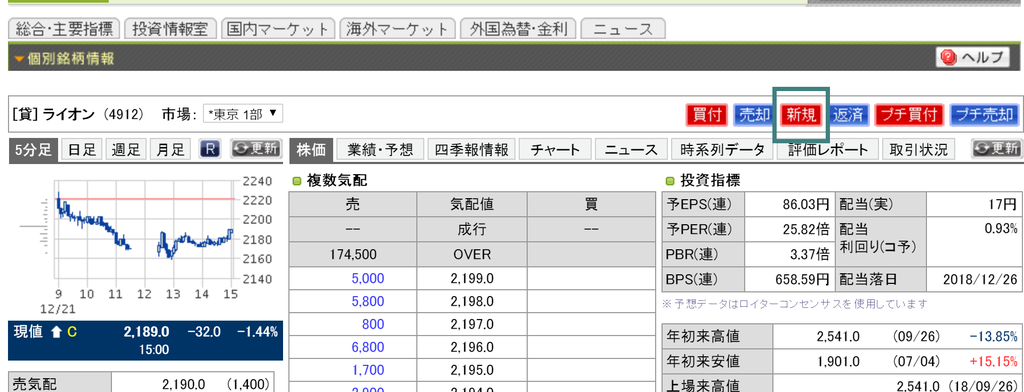
Task: Click the R chart icon
Action: (x=210, y=150)
